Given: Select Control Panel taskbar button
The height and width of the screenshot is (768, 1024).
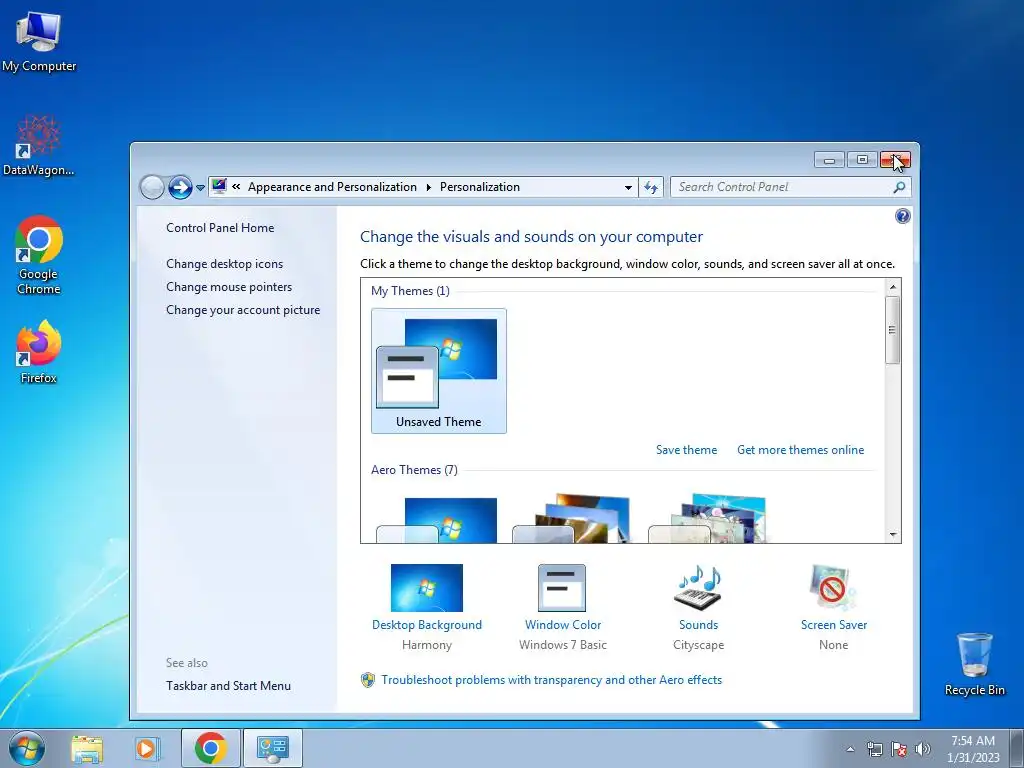Looking at the screenshot, I should click(272, 748).
